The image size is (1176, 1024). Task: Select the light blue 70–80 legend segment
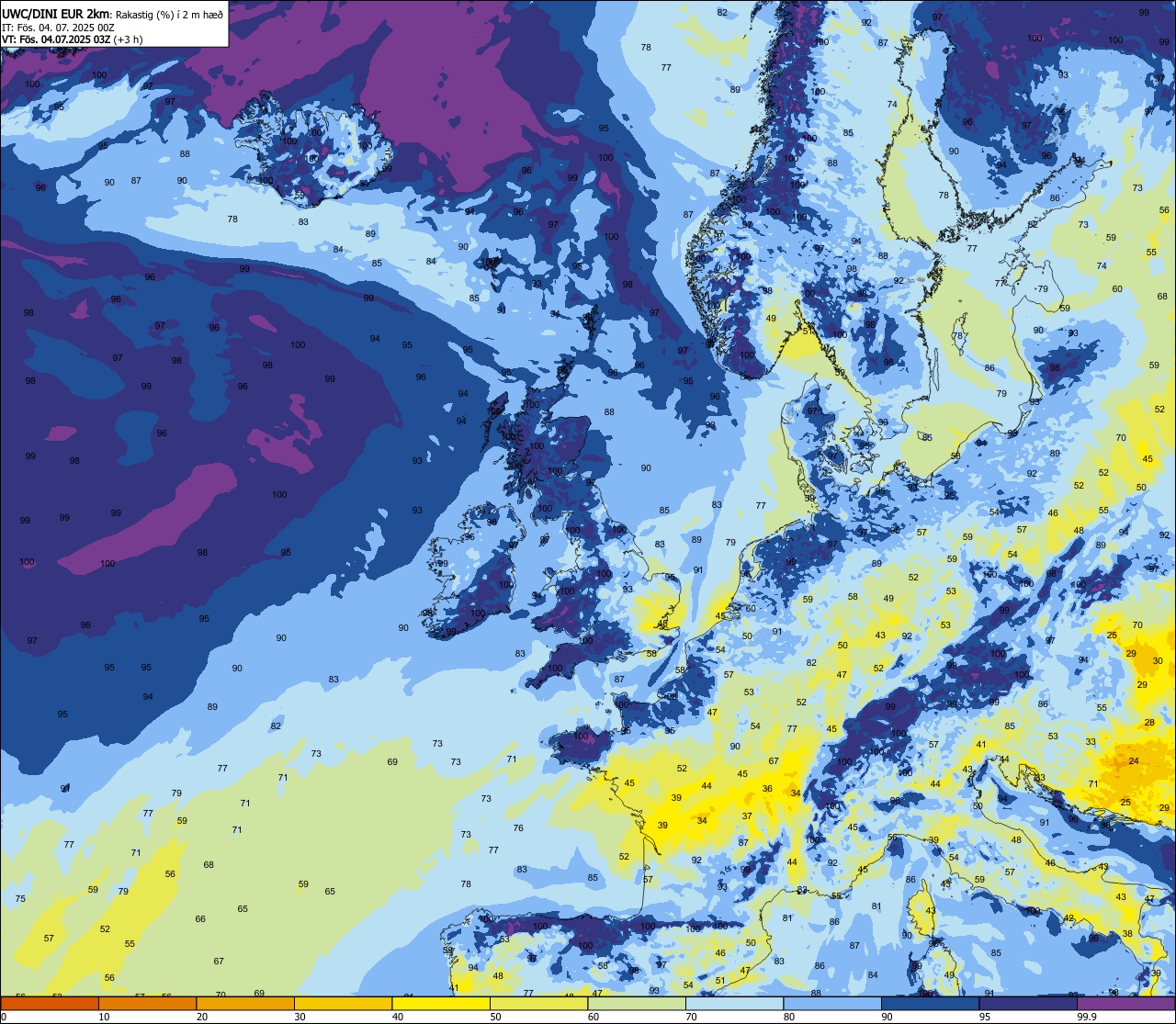point(735,1003)
